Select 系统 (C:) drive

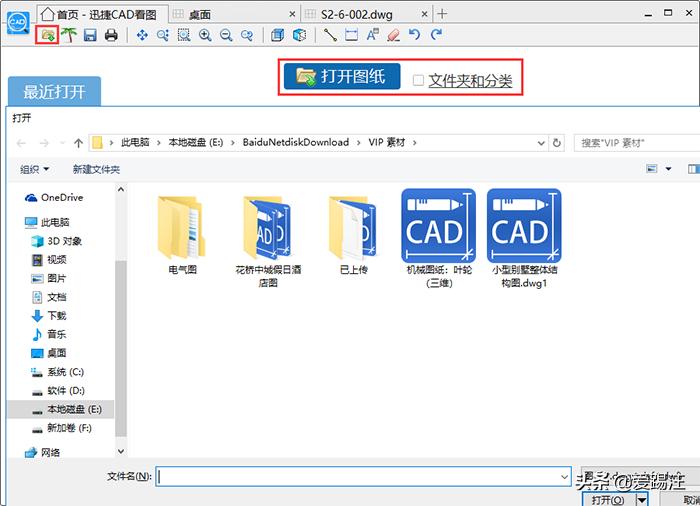(57, 372)
